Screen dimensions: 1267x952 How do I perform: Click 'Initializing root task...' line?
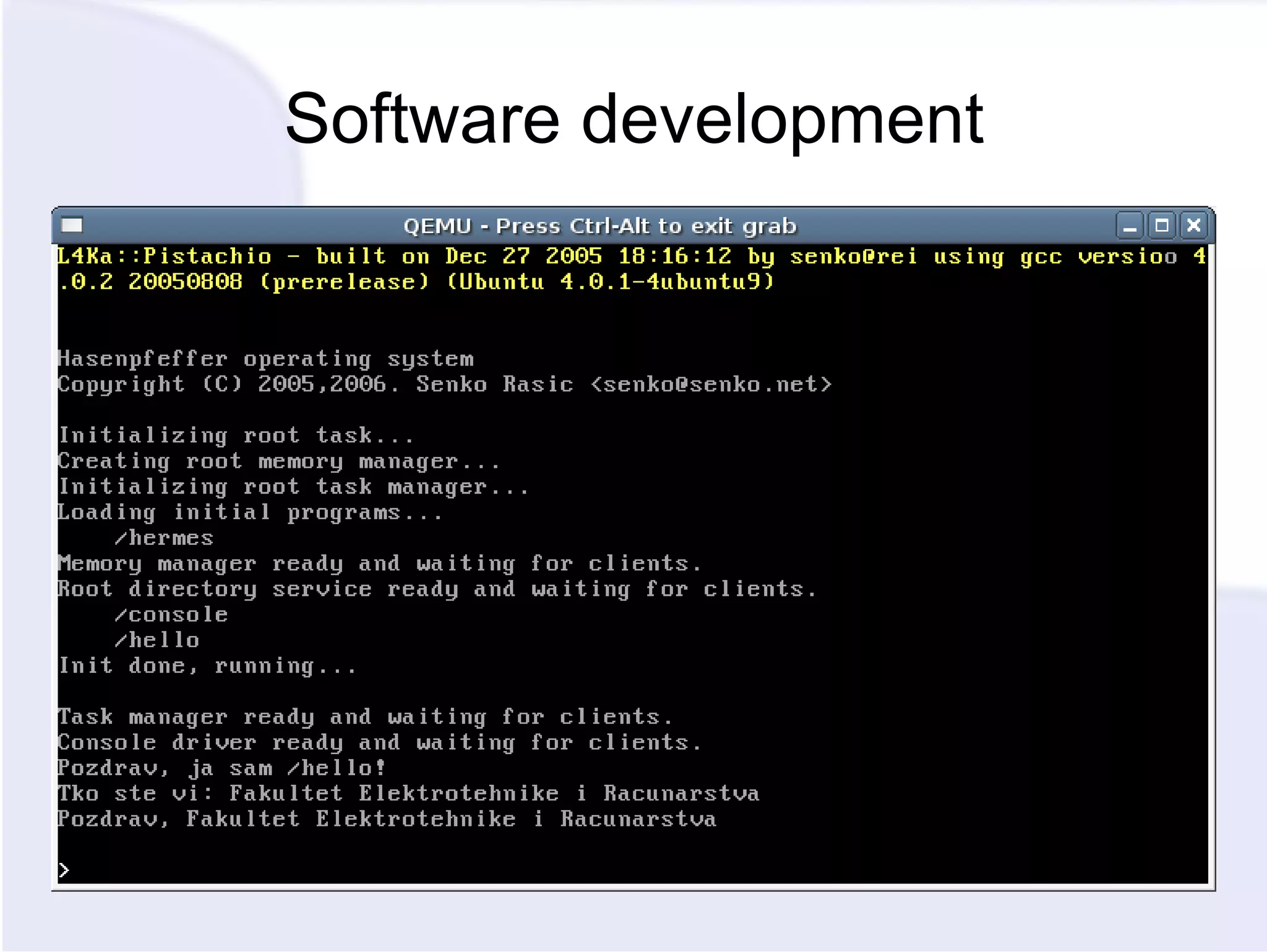coord(236,435)
